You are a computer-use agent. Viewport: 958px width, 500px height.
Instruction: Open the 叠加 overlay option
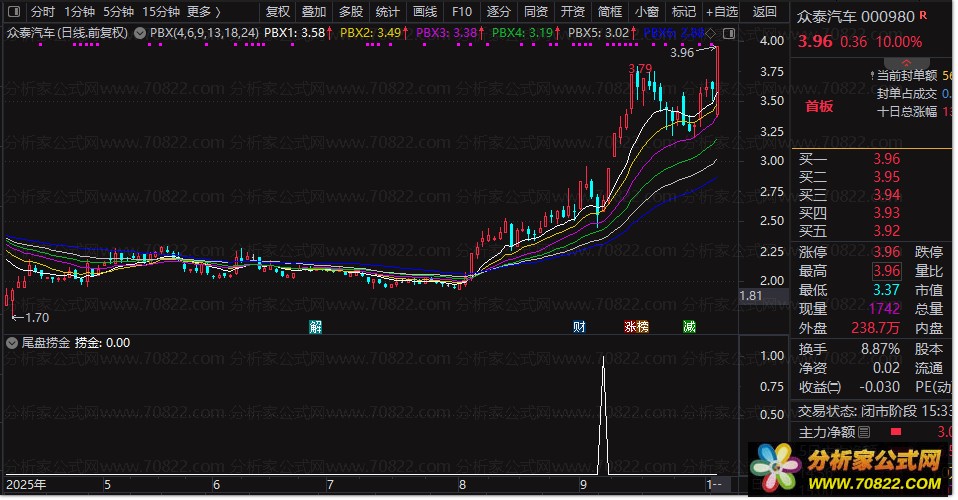pyautogui.click(x=314, y=12)
